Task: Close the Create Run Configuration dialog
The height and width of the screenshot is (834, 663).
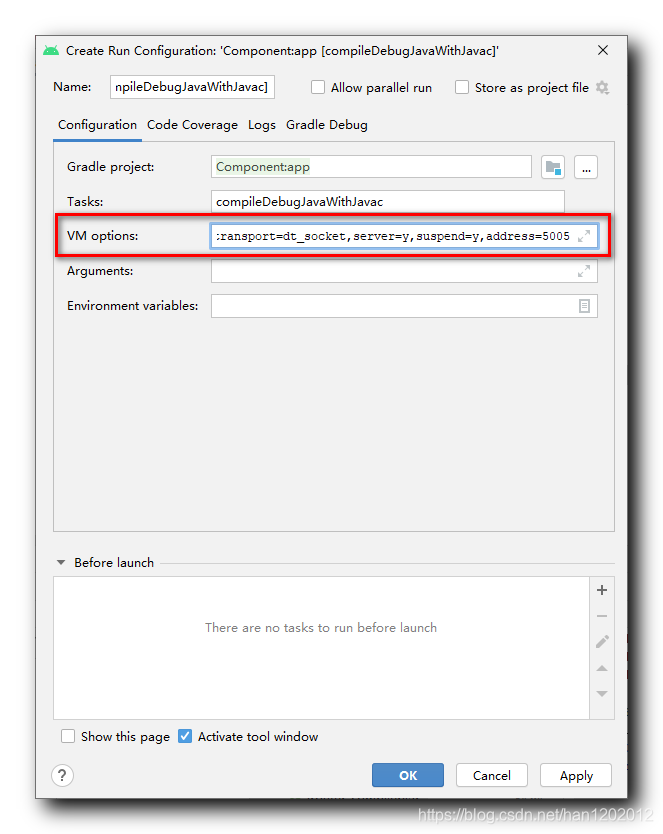Action: [602, 50]
